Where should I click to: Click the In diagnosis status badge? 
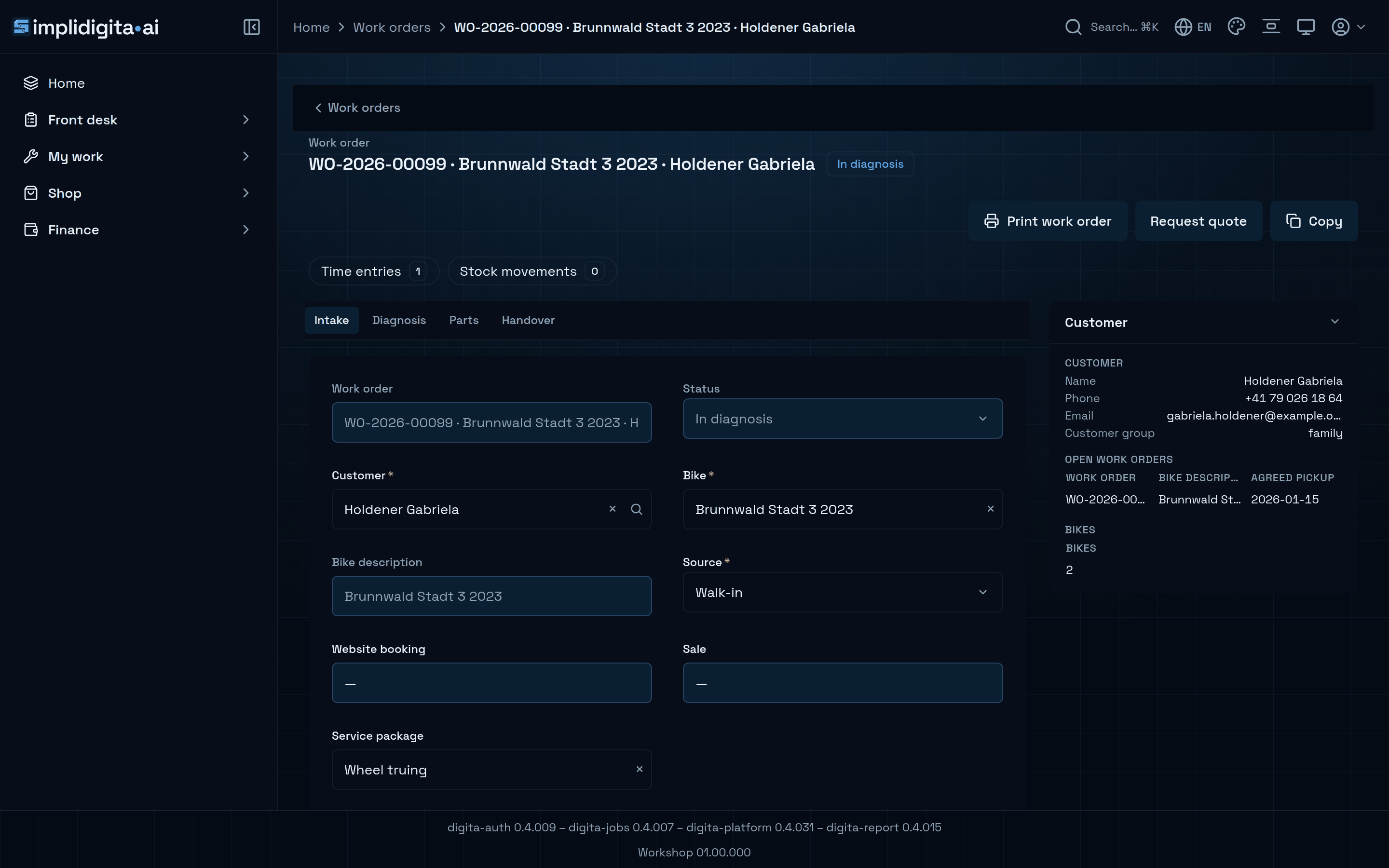870,164
